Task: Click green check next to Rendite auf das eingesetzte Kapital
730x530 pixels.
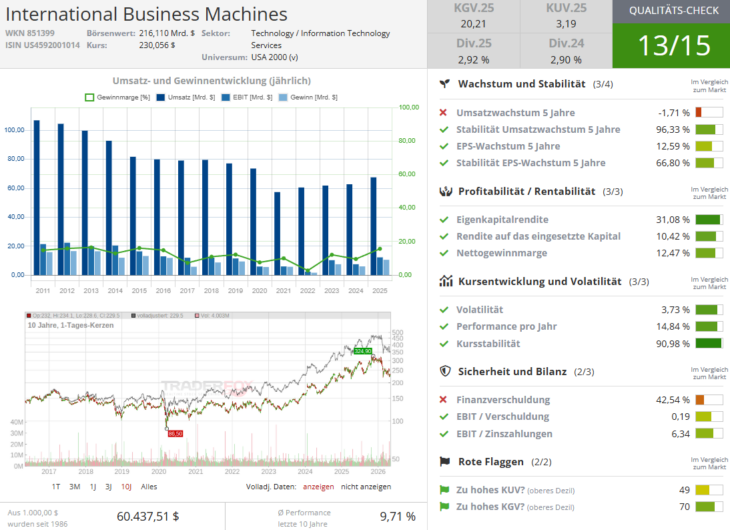Action: (444, 237)
